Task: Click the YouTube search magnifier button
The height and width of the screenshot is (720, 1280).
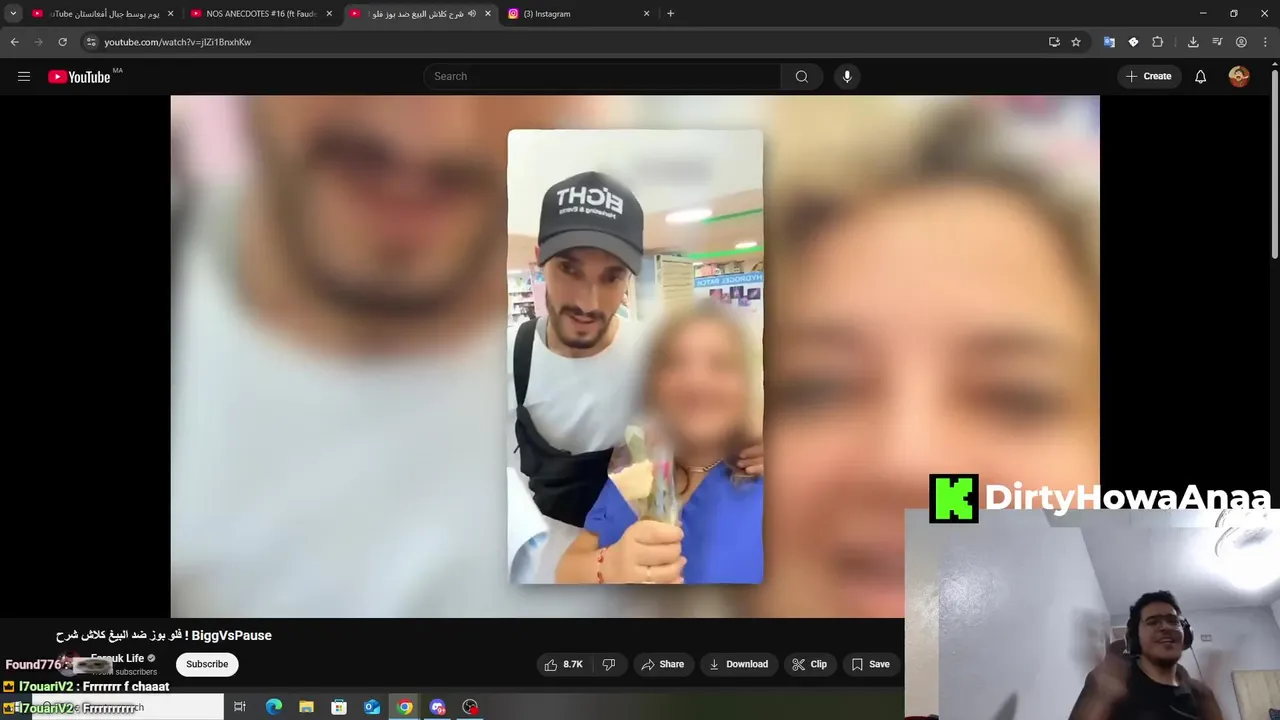Action: point(801,76)
